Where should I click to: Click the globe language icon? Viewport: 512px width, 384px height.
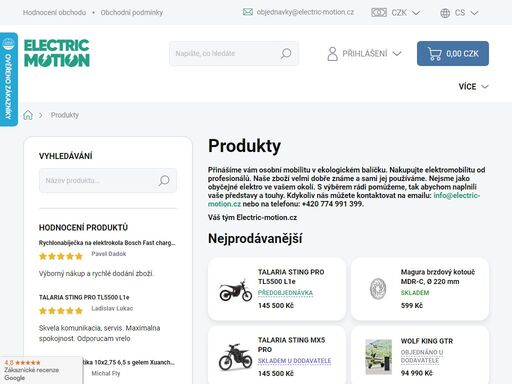(x=445, y=13)
